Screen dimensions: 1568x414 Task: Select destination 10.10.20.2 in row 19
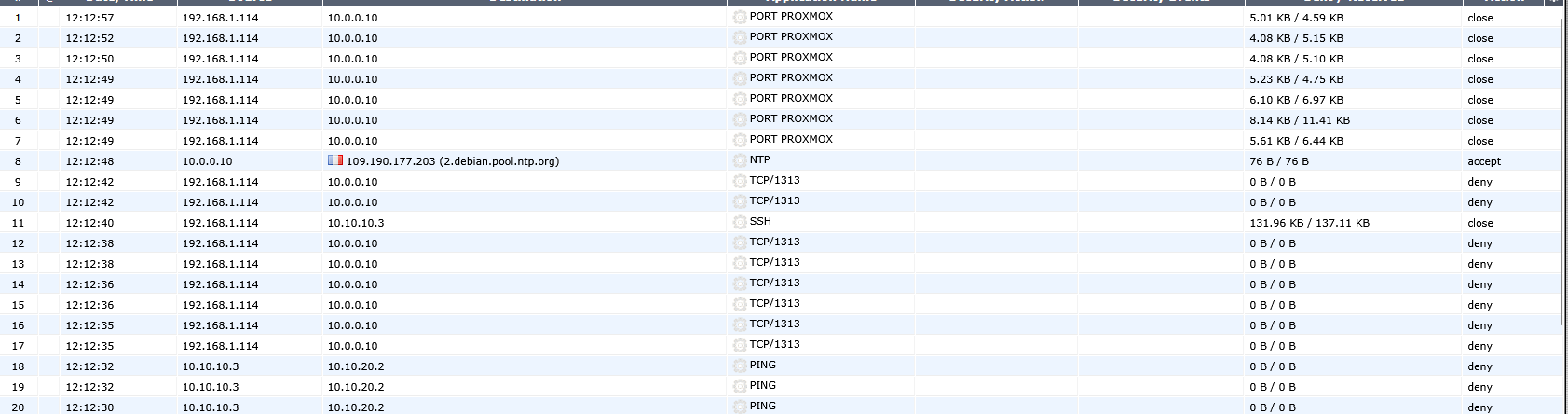click(x=356, y=387)
